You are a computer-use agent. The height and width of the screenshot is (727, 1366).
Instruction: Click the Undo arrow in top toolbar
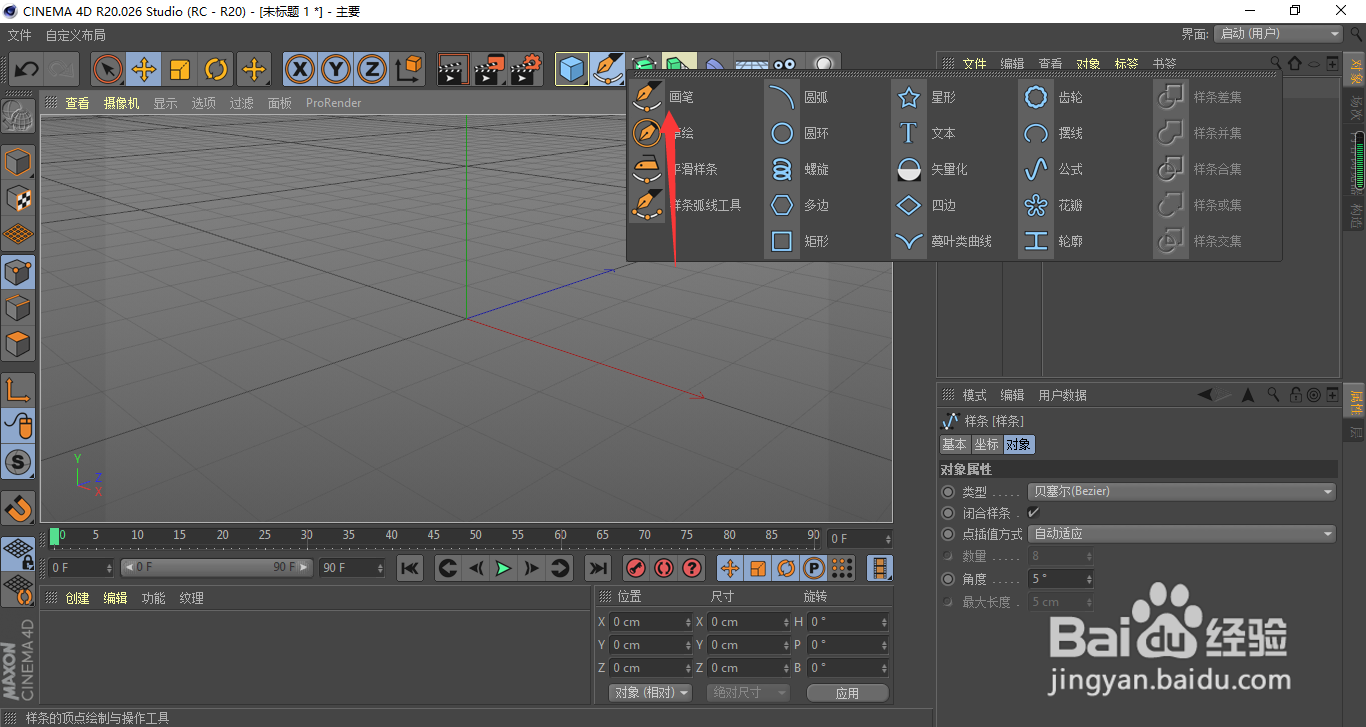[x=26, y=69]
